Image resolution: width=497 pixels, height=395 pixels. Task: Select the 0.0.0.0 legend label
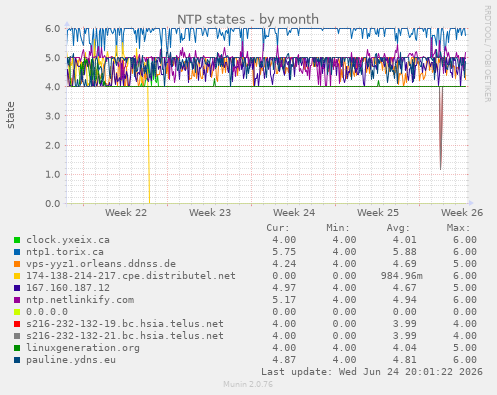click(x=47, y=312)
